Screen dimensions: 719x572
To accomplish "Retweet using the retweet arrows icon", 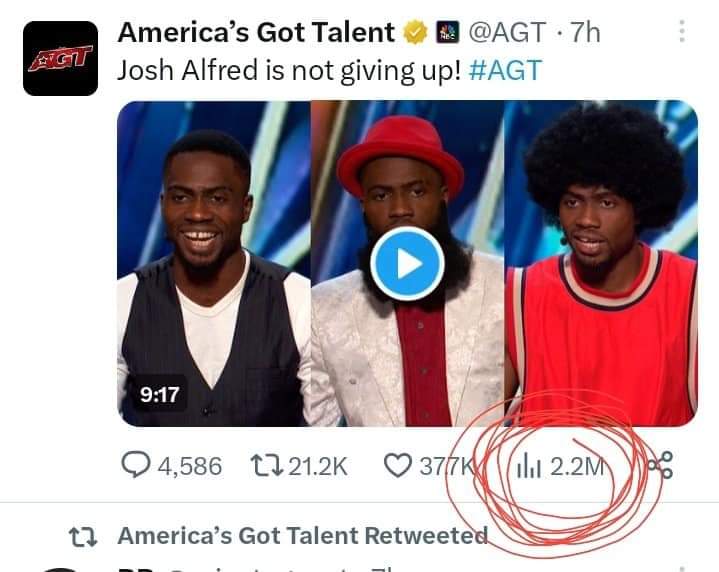I will tap(267, 465).
